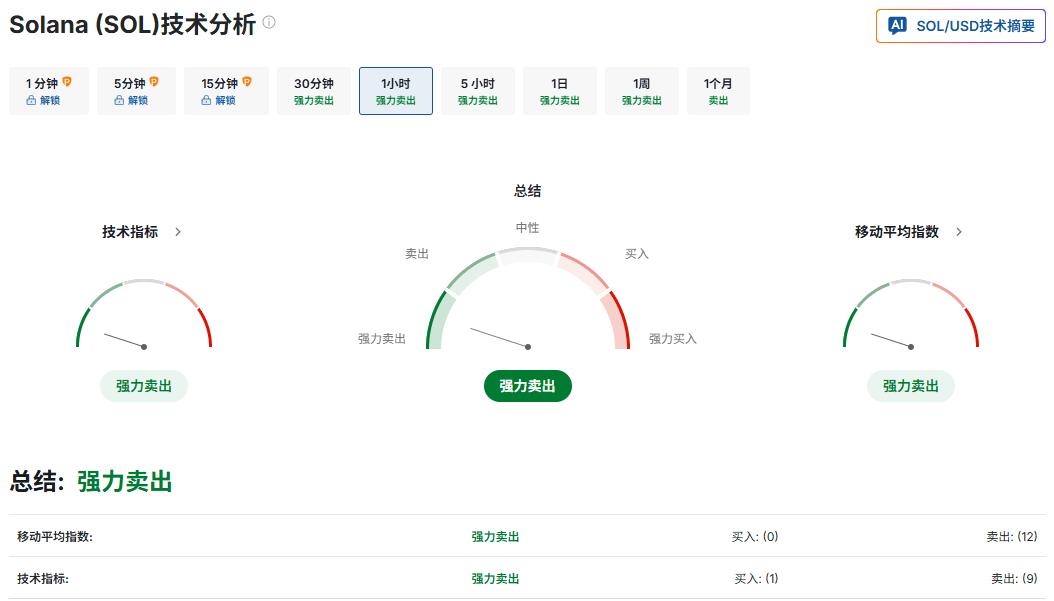Click the pro badge icon on 1分钟 tab

point(67,81)
